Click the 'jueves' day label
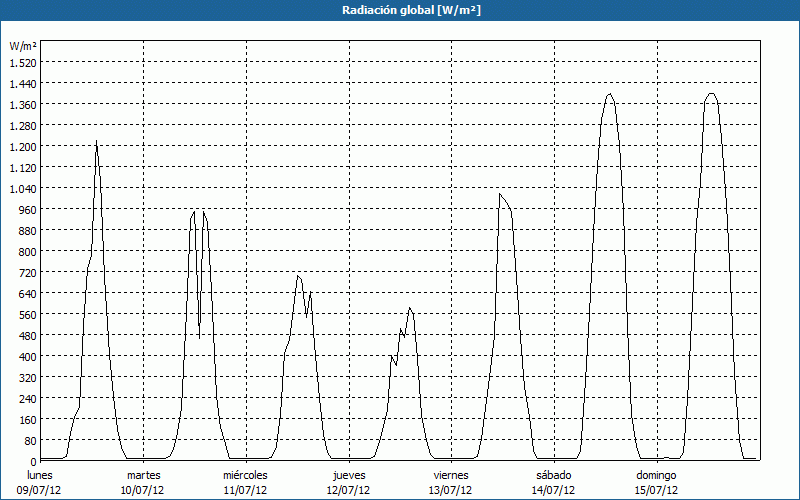 (x=349, y=475)
